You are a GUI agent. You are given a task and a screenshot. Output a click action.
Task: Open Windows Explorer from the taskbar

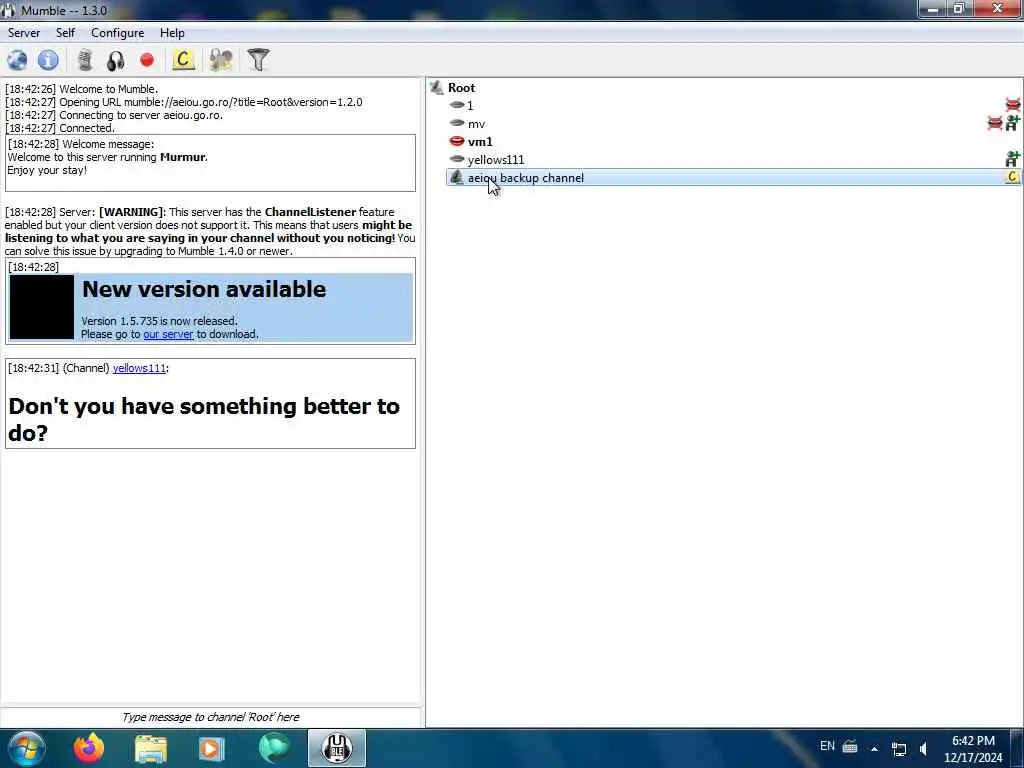coord(151,748)
